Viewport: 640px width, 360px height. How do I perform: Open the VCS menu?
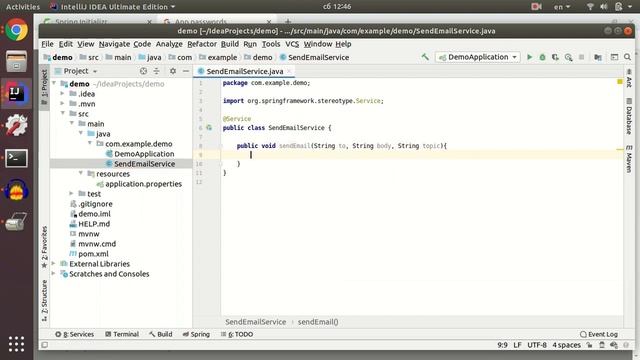292,44
